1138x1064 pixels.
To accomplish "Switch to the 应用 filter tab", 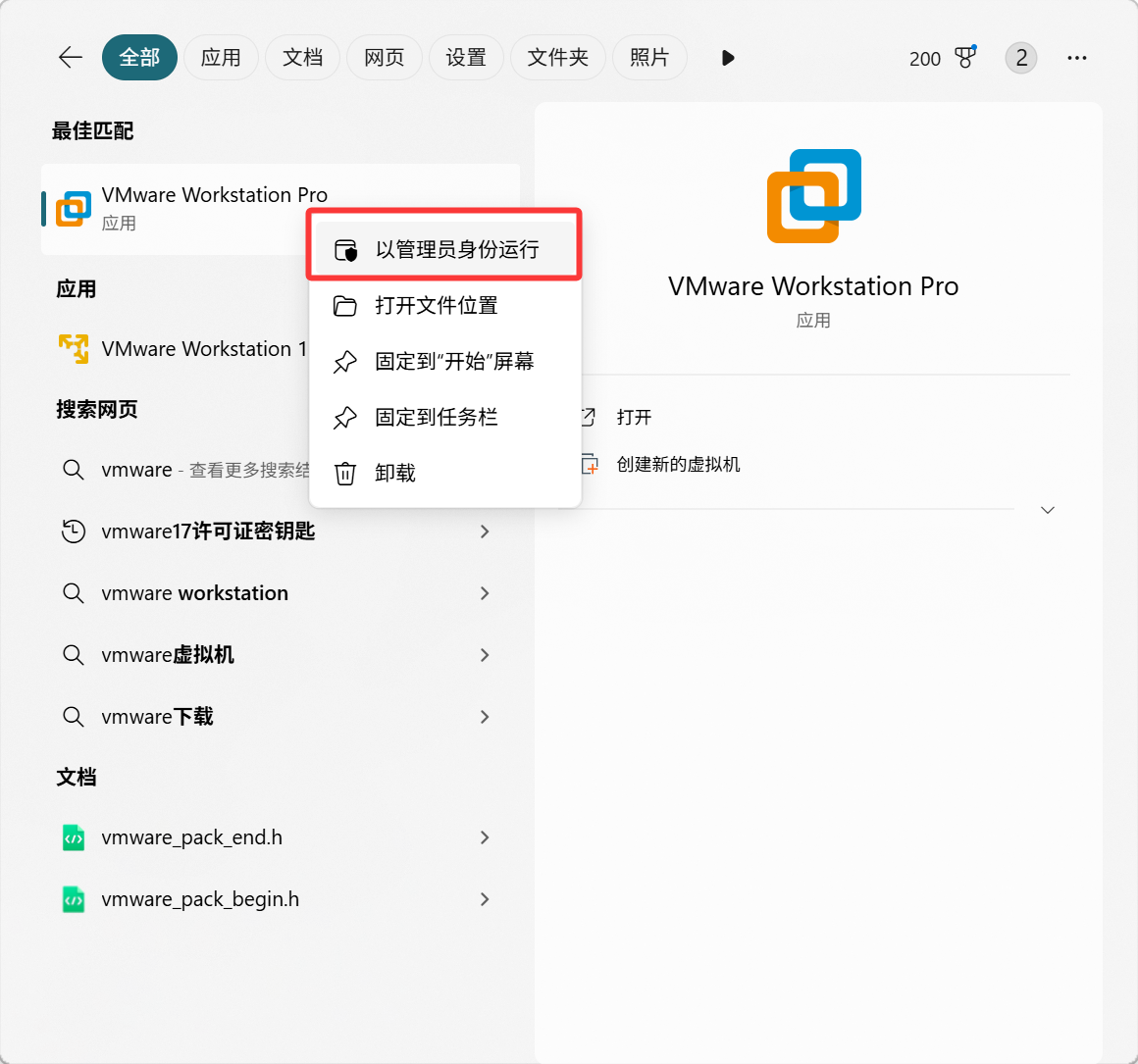I will pos(221,57).
